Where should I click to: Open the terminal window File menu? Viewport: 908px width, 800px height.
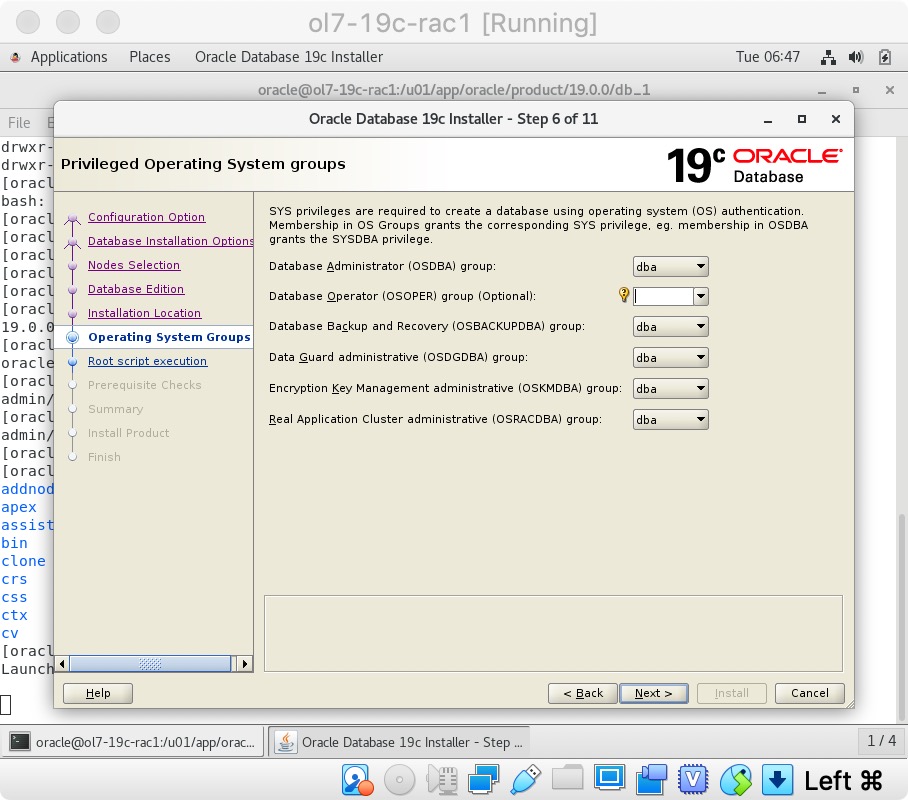click(19, 123)
